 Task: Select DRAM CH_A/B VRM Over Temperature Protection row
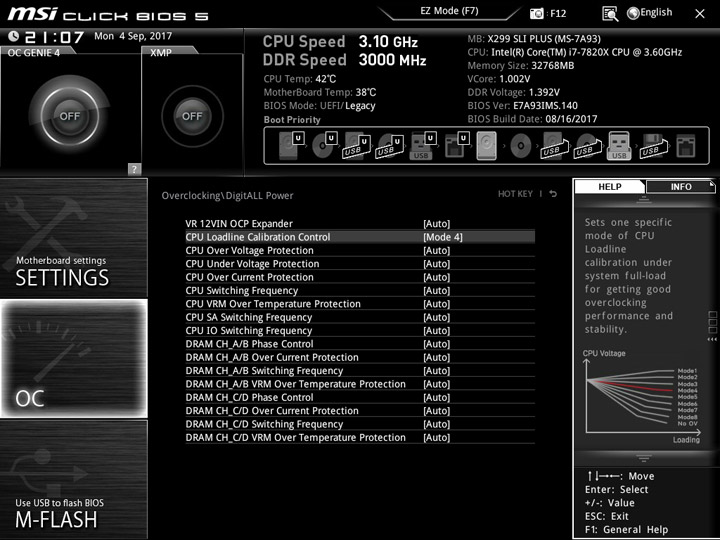point(360,384)
